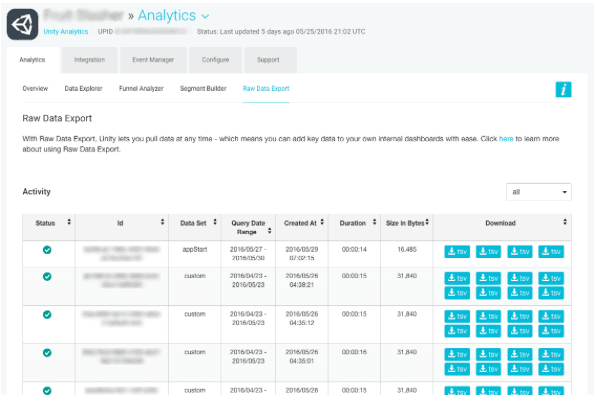This screenshot has height=410, width=597.
Task: Sort the table by Id column
Action: click(x=163, y=222)
